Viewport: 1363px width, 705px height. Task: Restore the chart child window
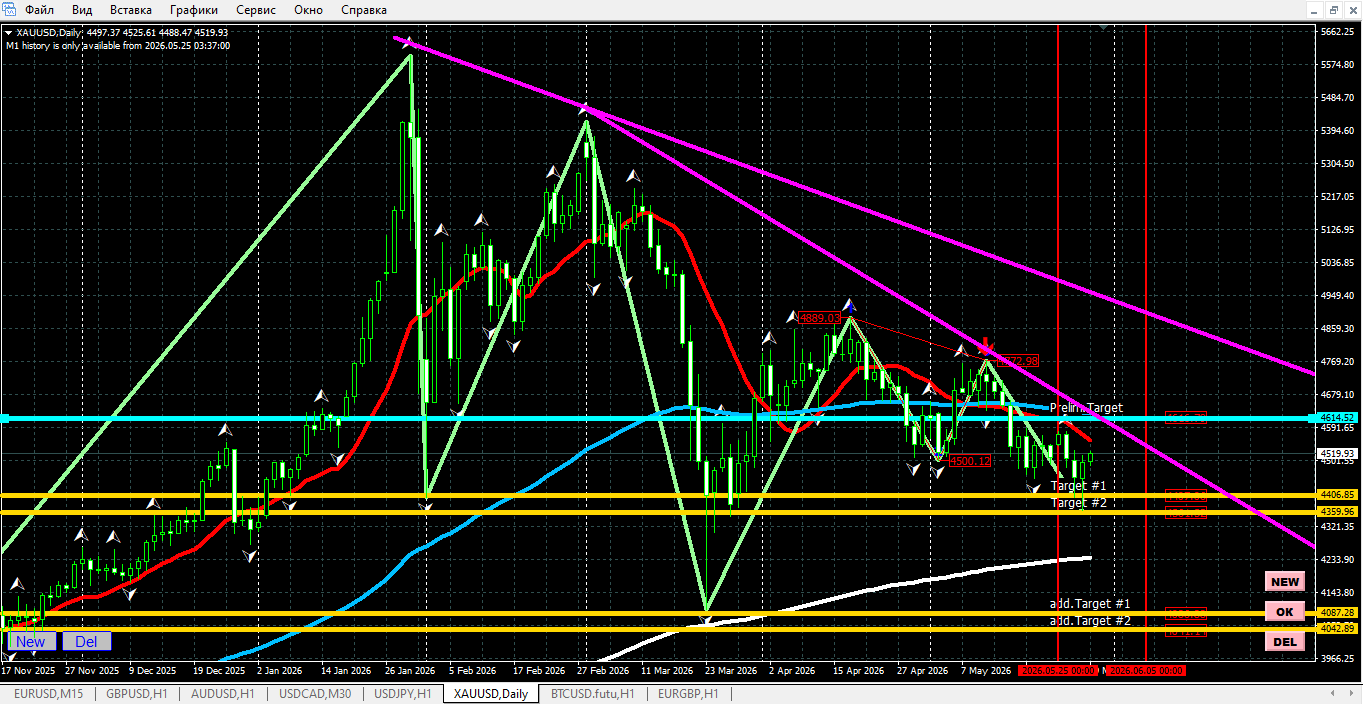click(x=1335, y=10)
